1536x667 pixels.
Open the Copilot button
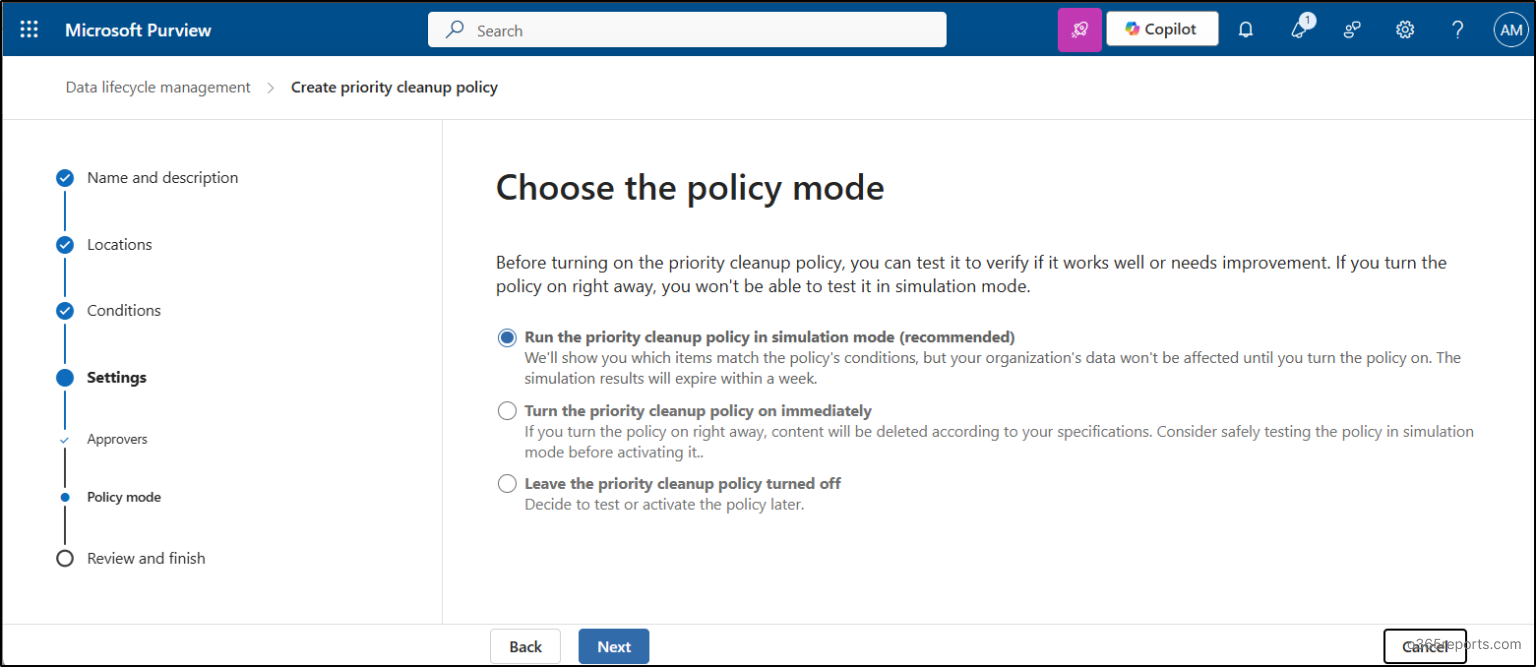pos(1162,29)
